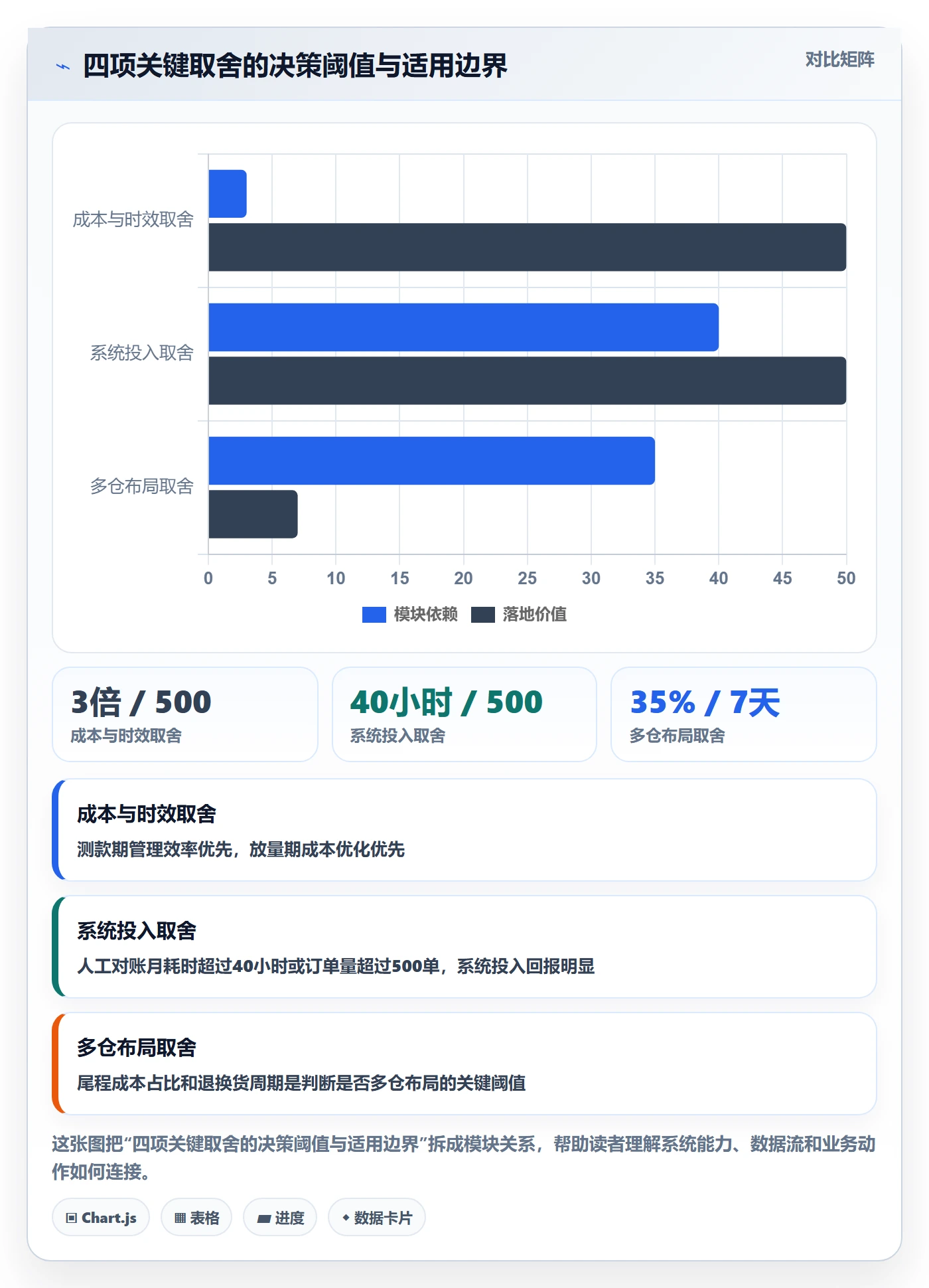Click the 模块依赖 legend label
The height and width of the screenshot is (1288, 929).
tap(425, 615)
